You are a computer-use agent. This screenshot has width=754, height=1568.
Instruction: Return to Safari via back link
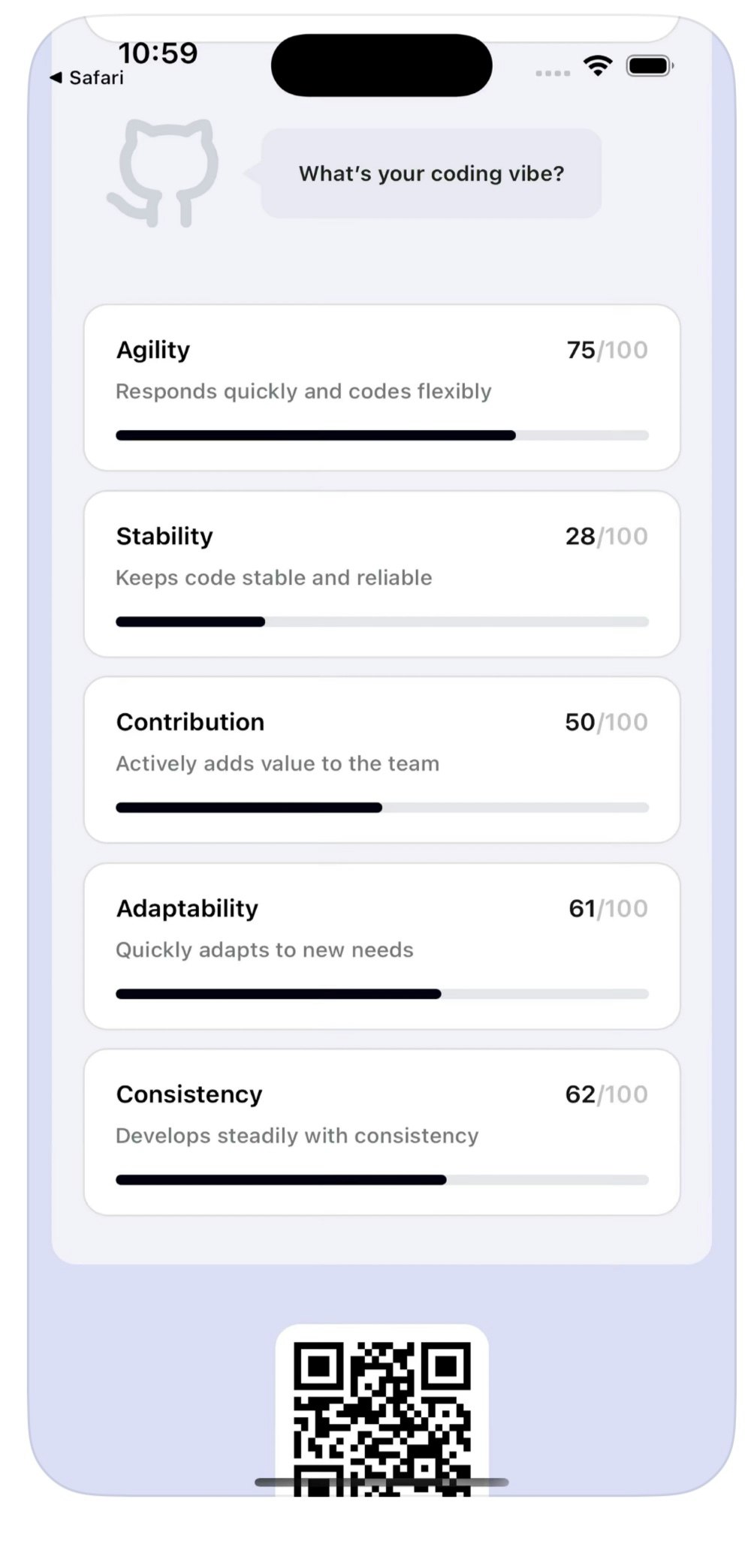click(87, 77)
